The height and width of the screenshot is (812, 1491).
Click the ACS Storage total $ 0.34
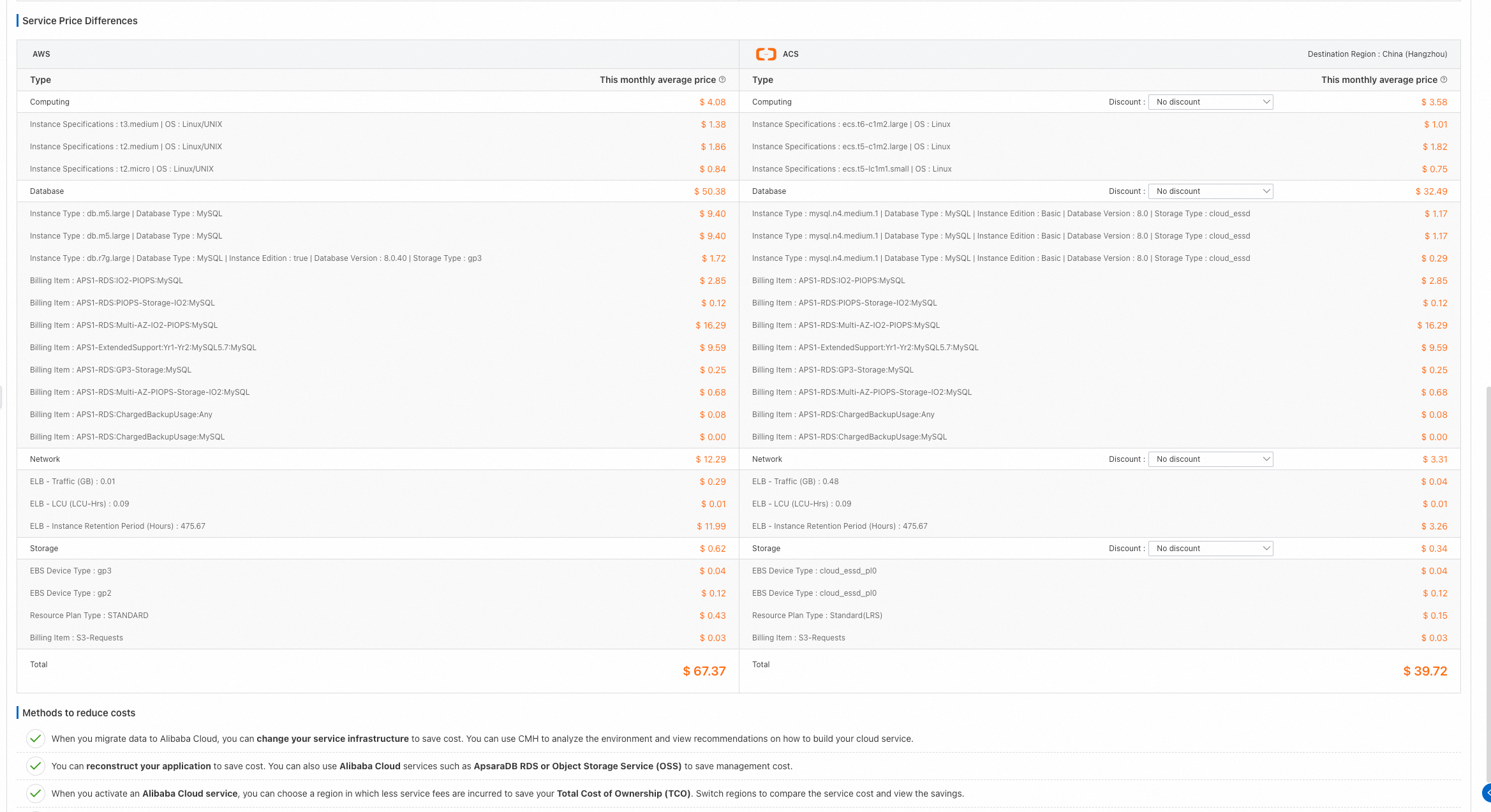tap(1434, 549)
